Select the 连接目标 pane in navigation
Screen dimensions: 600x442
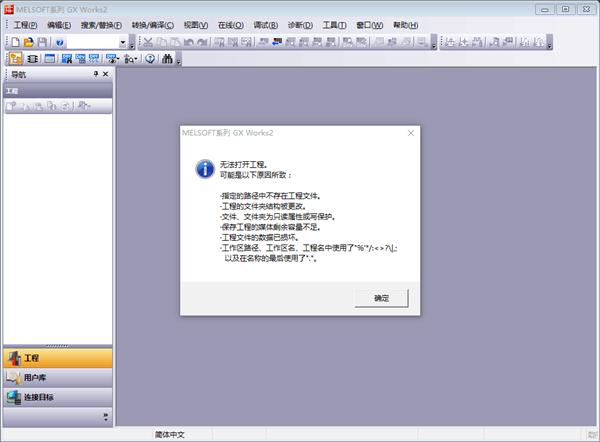click(58, 397)
